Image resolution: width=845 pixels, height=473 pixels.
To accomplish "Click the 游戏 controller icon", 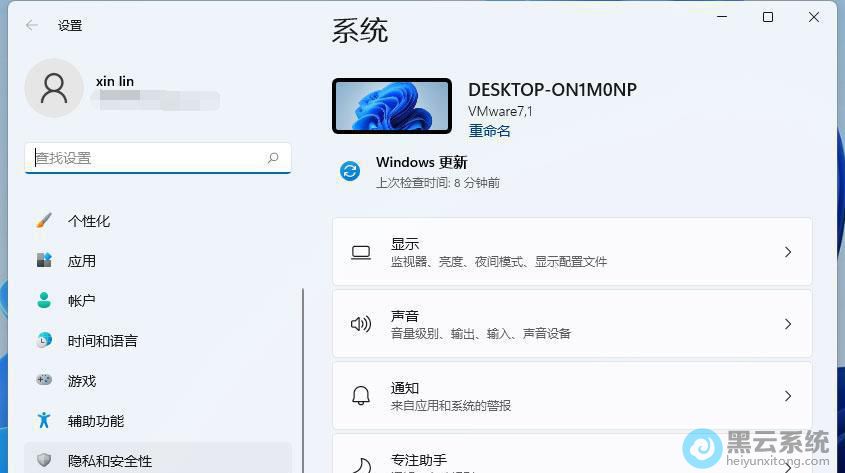I will click(44, 381).
